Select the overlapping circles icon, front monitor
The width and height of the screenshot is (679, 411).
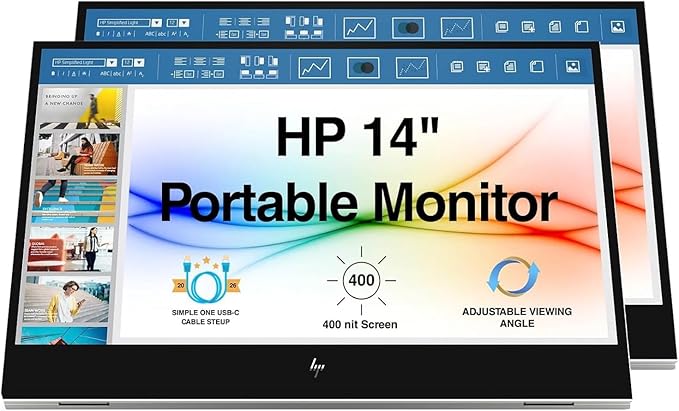pos(363,68)
